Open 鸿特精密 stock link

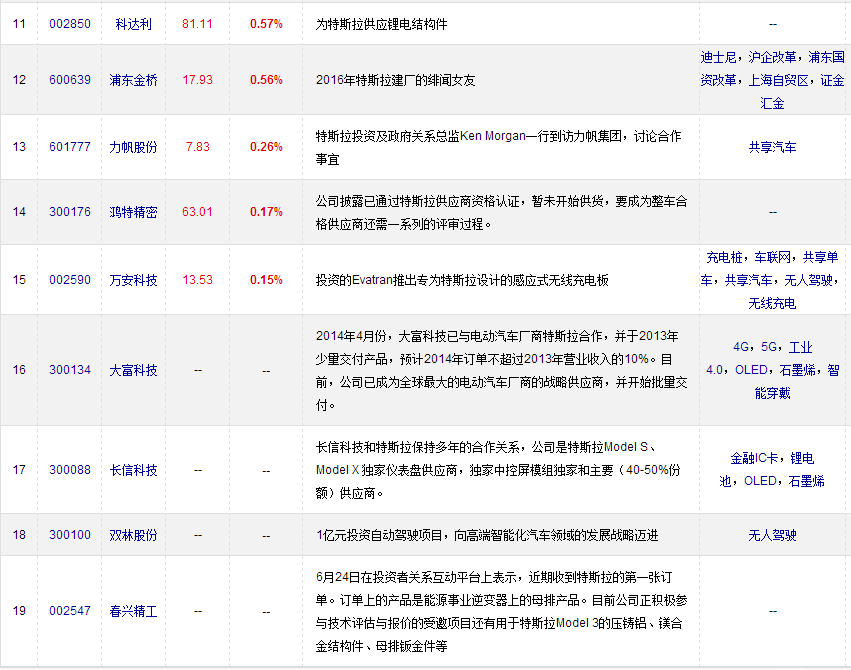(133, 212)
